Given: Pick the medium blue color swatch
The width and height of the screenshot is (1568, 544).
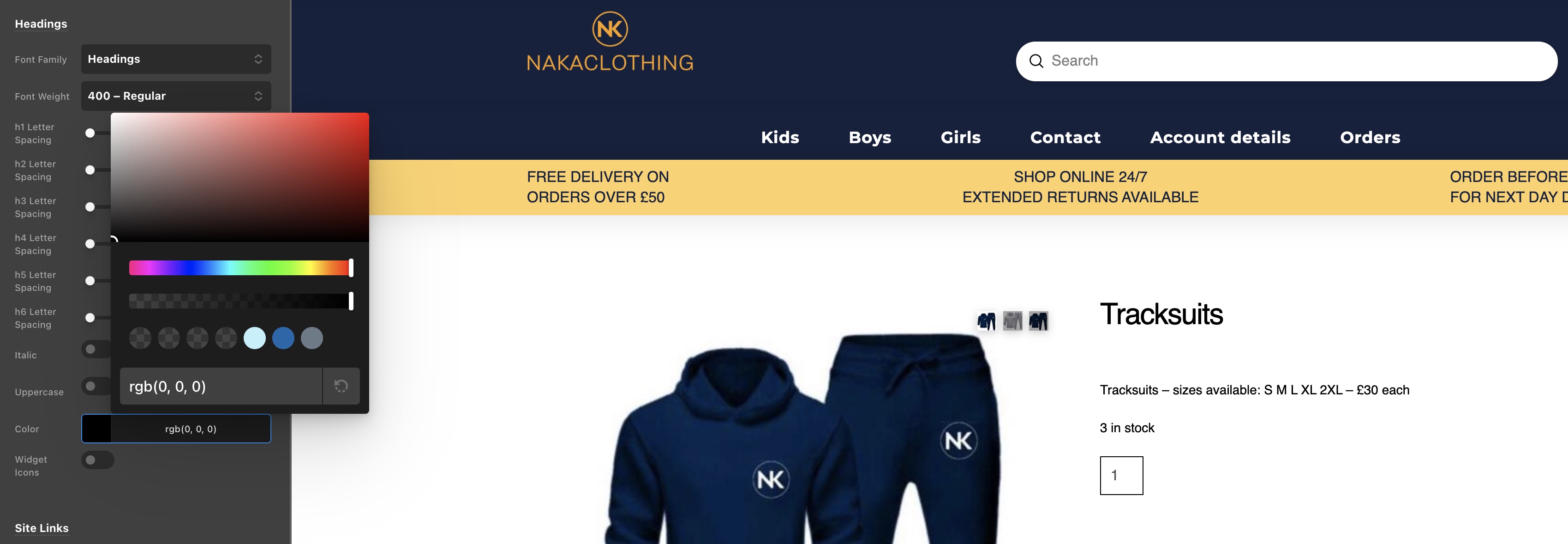Looking at the screenshot, I should [x=283, y=338].
